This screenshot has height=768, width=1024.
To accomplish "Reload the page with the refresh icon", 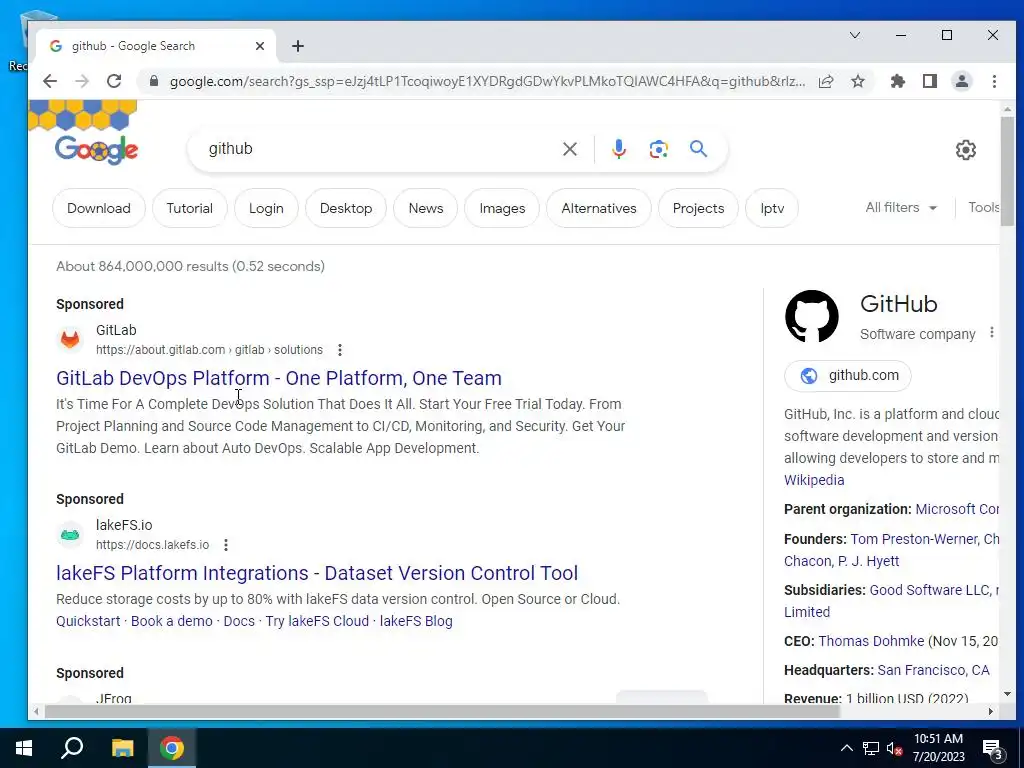I will point(114,81).
